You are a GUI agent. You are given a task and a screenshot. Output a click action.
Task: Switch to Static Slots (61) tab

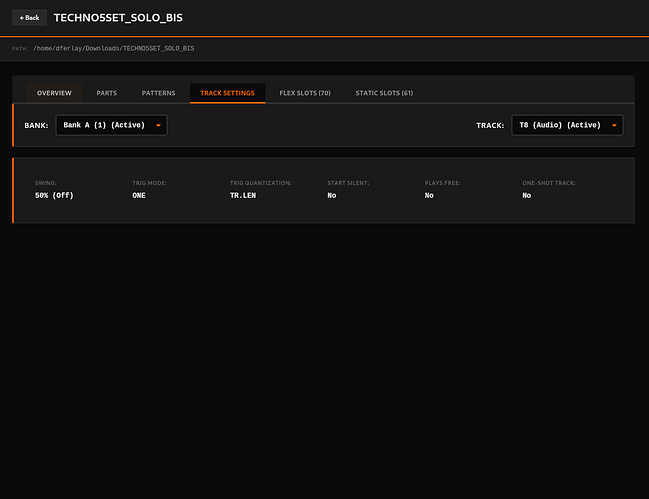click(384, 93)
